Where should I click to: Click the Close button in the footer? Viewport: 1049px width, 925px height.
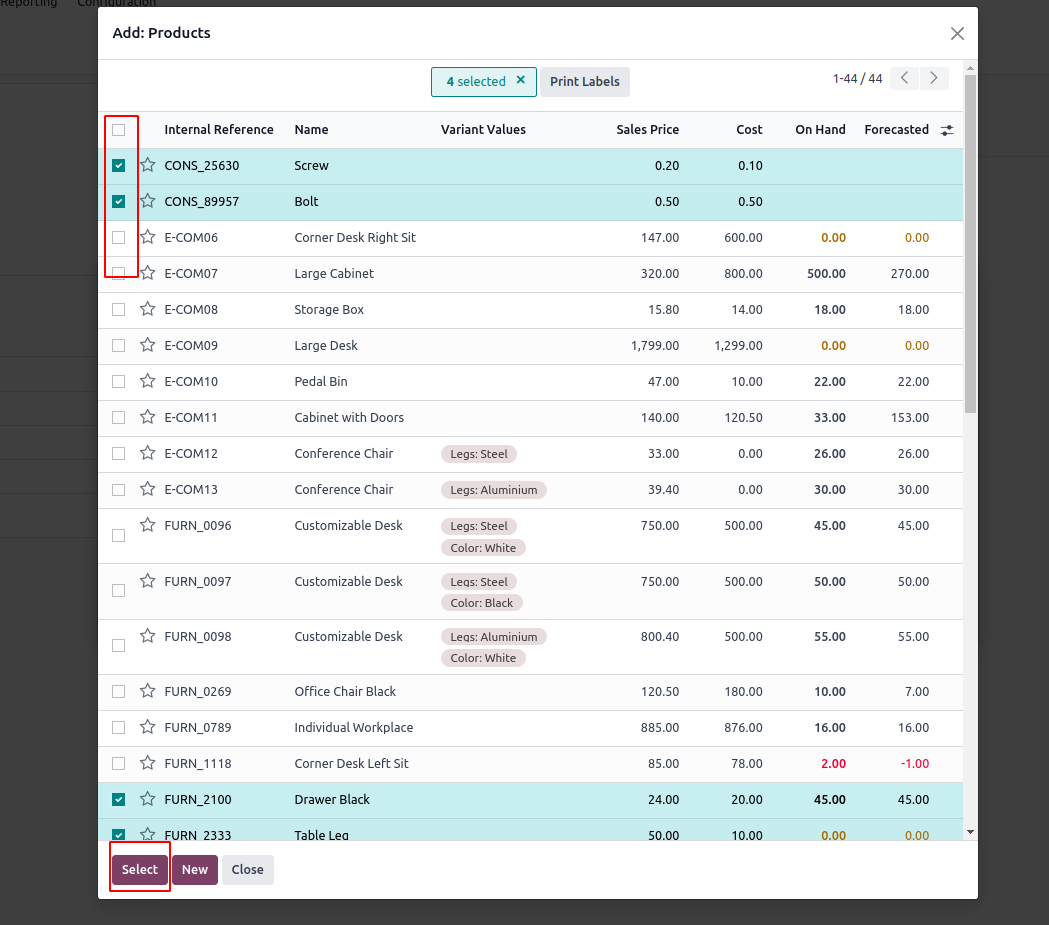point(248,869)
